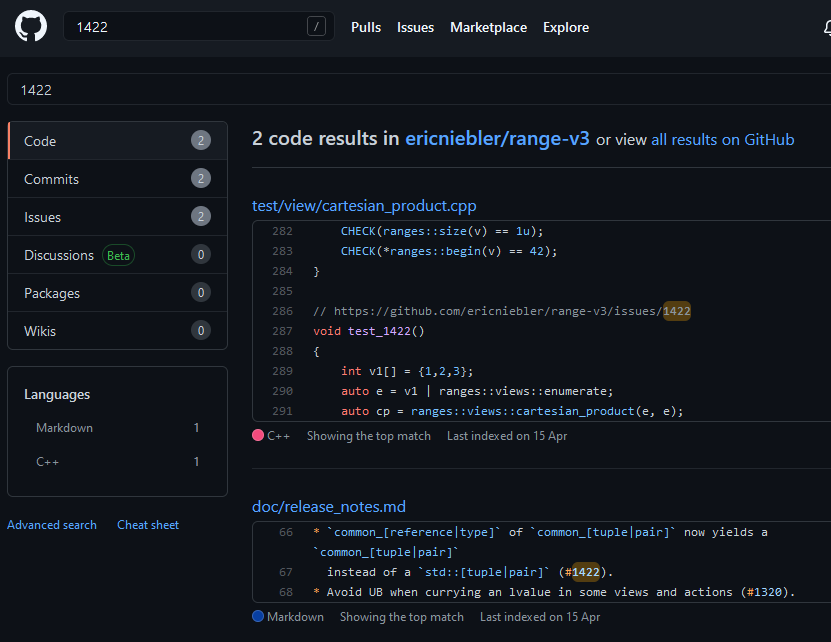The height and width of the screenshot is (642, 831).
Task: Open Explore in the header
Action: point(565,27)
